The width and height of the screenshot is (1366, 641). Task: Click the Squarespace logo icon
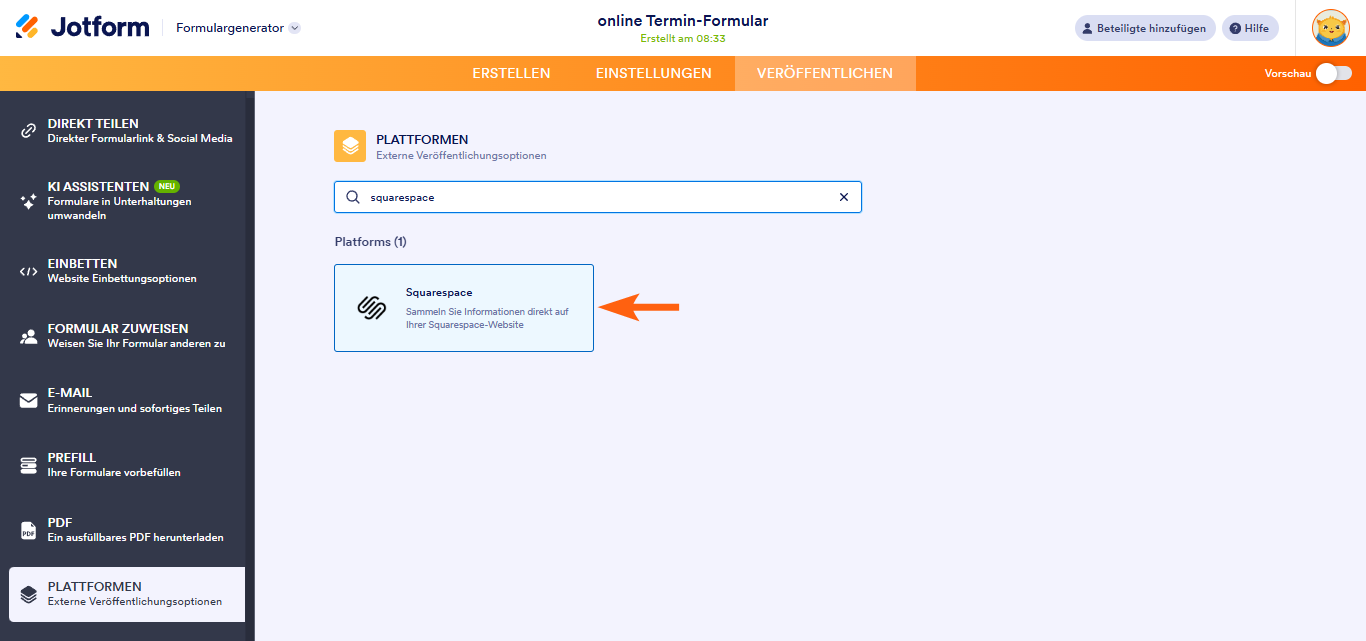(372, 308)
